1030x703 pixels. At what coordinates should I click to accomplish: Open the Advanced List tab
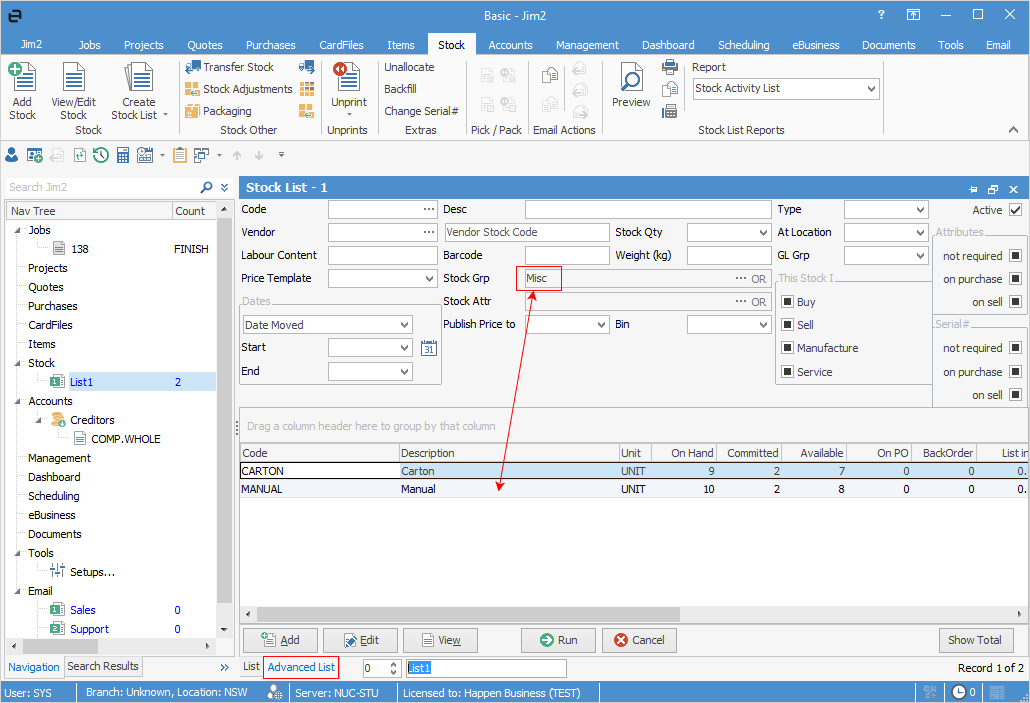click(x=301, y=667)
